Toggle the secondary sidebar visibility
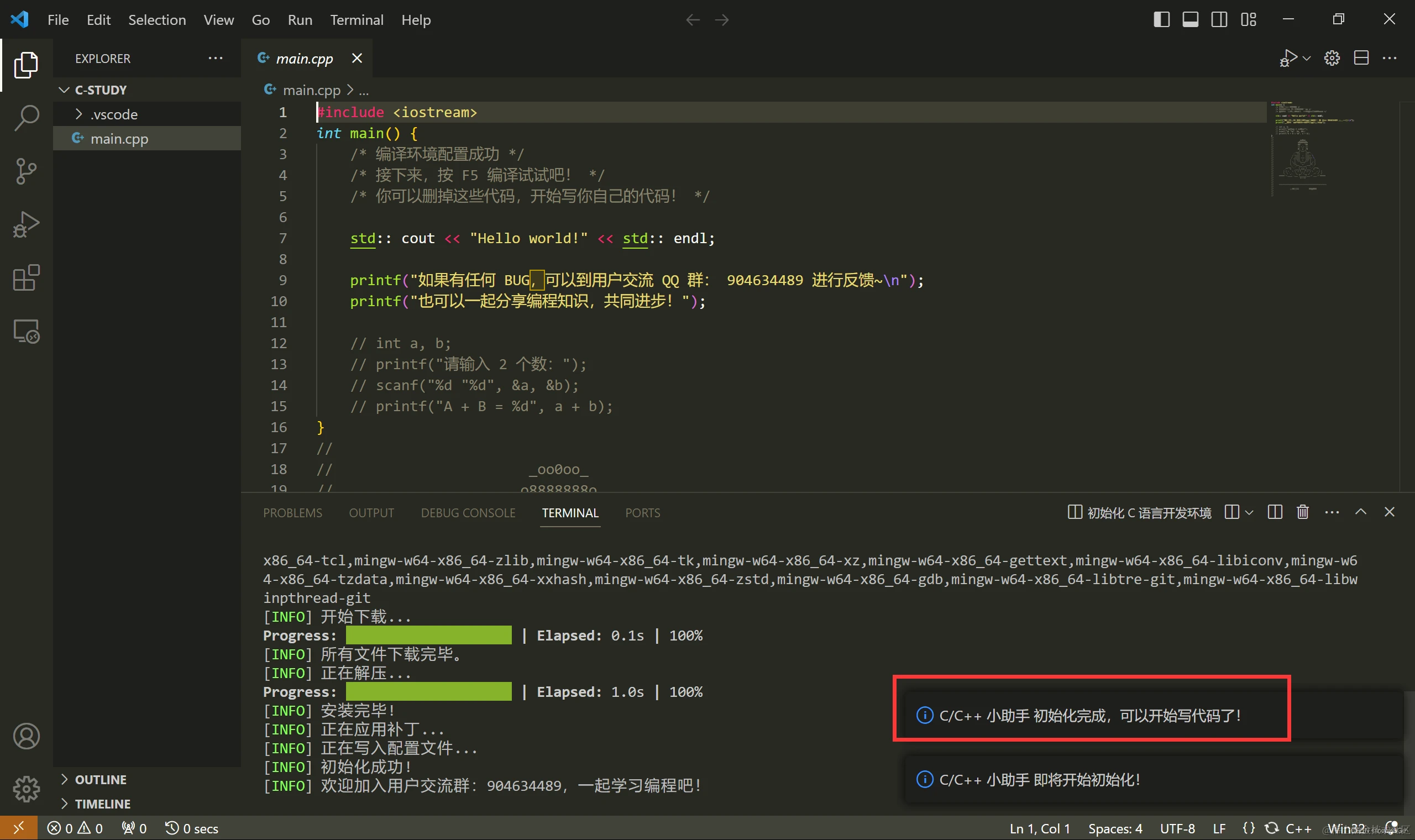 tap(1219, 19)
